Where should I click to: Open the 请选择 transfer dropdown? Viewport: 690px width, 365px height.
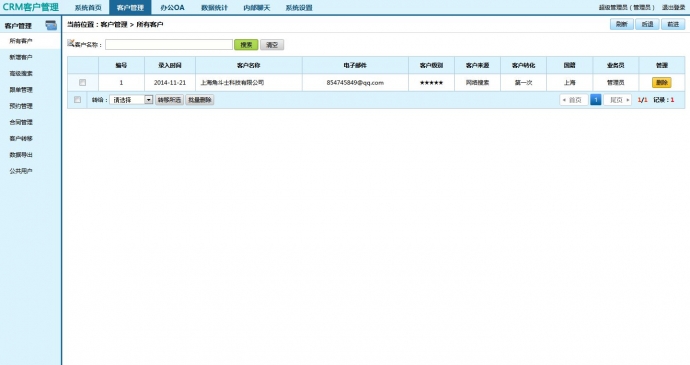pyautogui.click(x=131, y=100)
